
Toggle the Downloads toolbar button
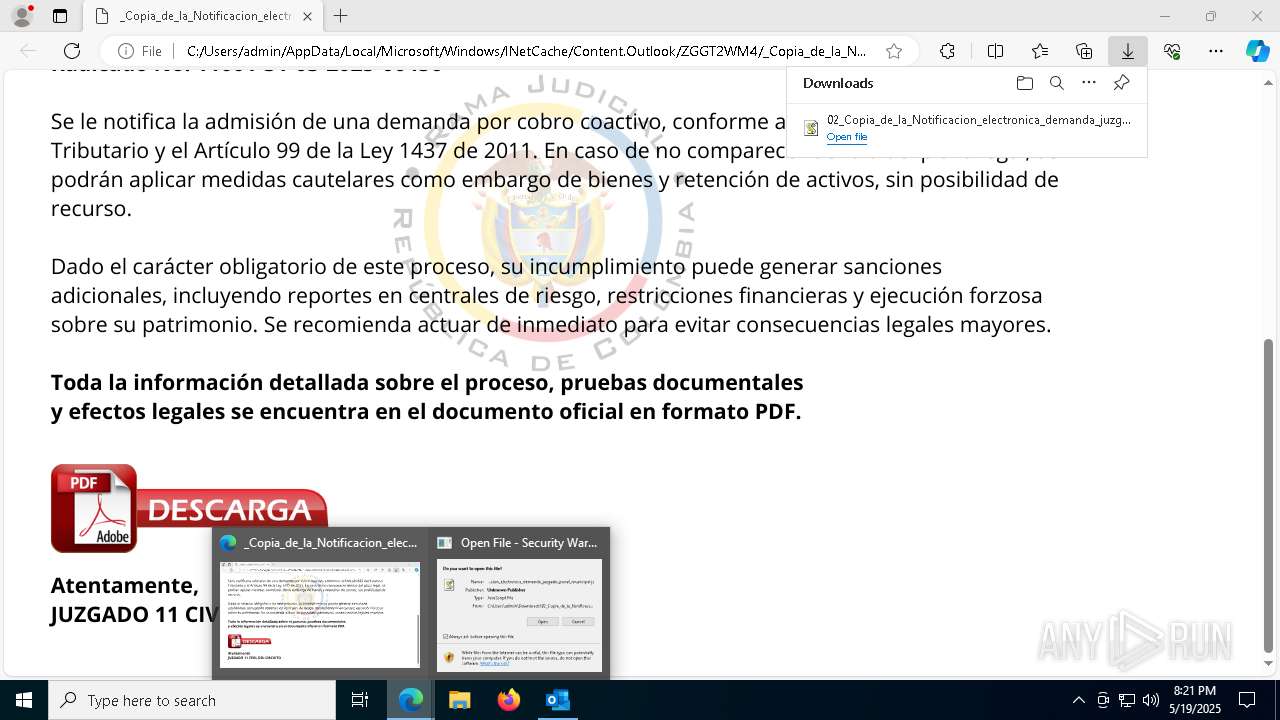tap(1128, 51)
